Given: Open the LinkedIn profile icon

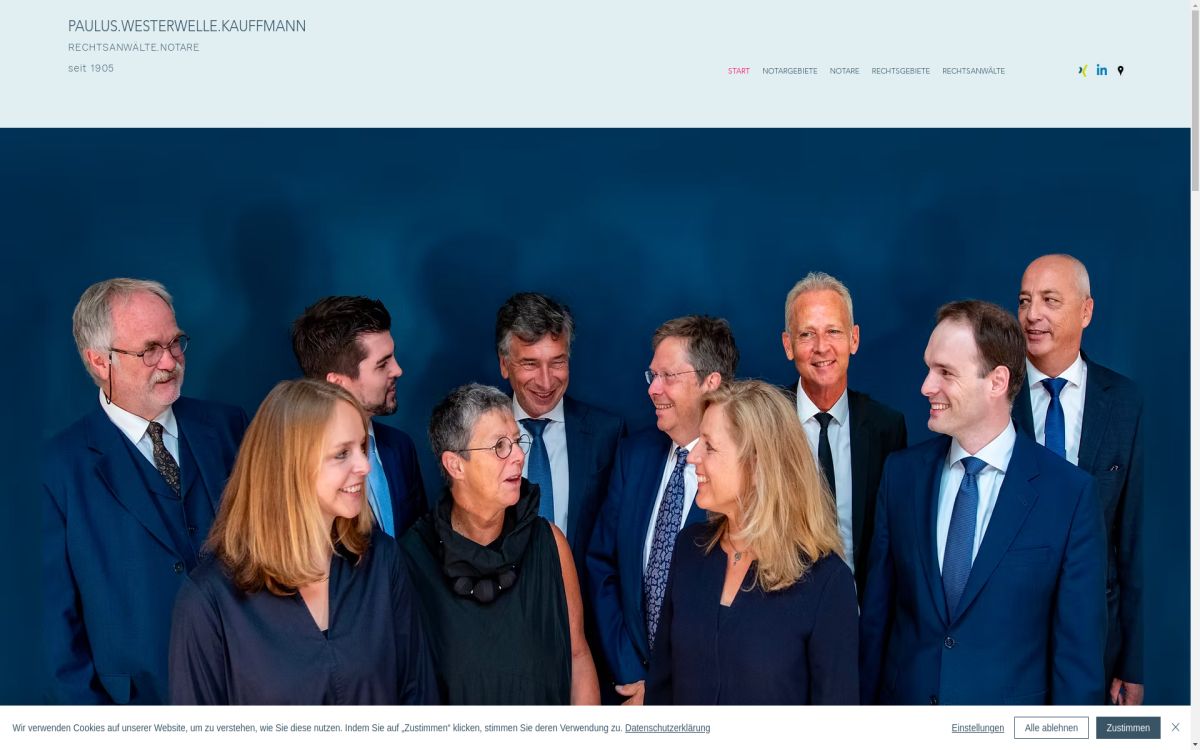Looking at the screenshot, I should [1101, 71].
